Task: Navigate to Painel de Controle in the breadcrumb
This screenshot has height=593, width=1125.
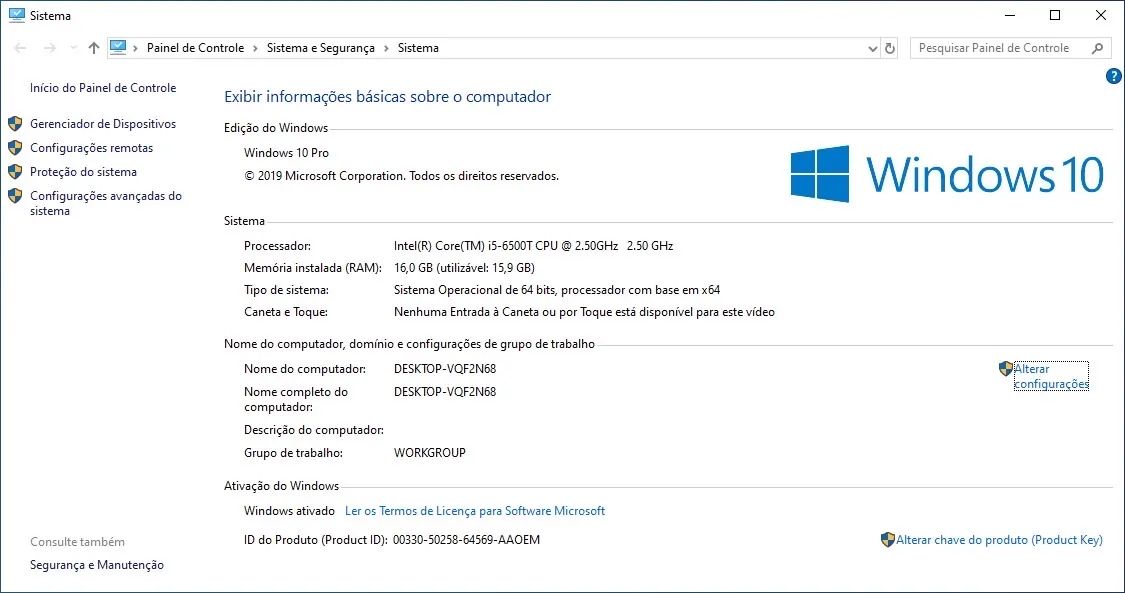Action: pos(195,47)
